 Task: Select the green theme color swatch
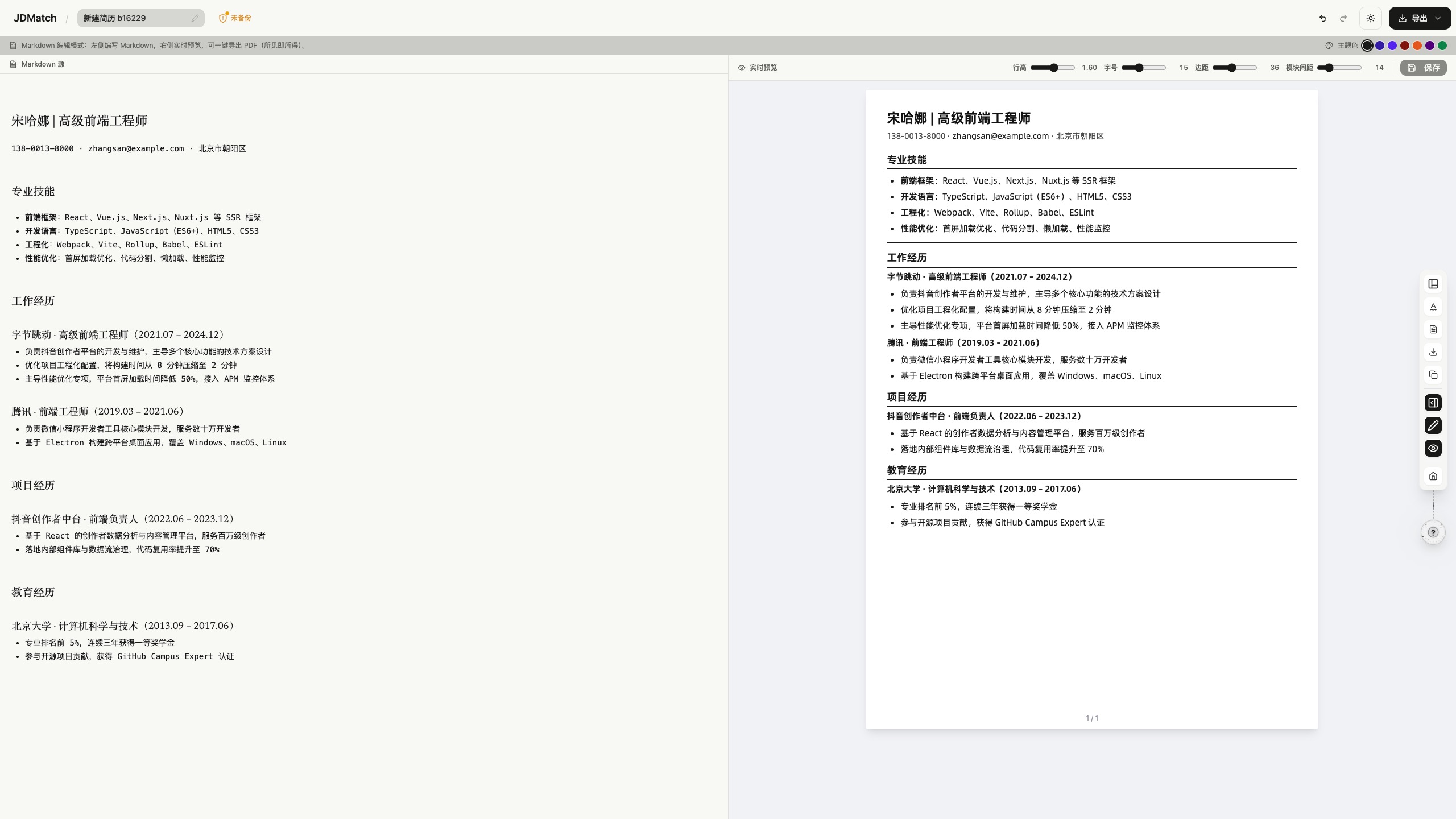click(1442, 45)
